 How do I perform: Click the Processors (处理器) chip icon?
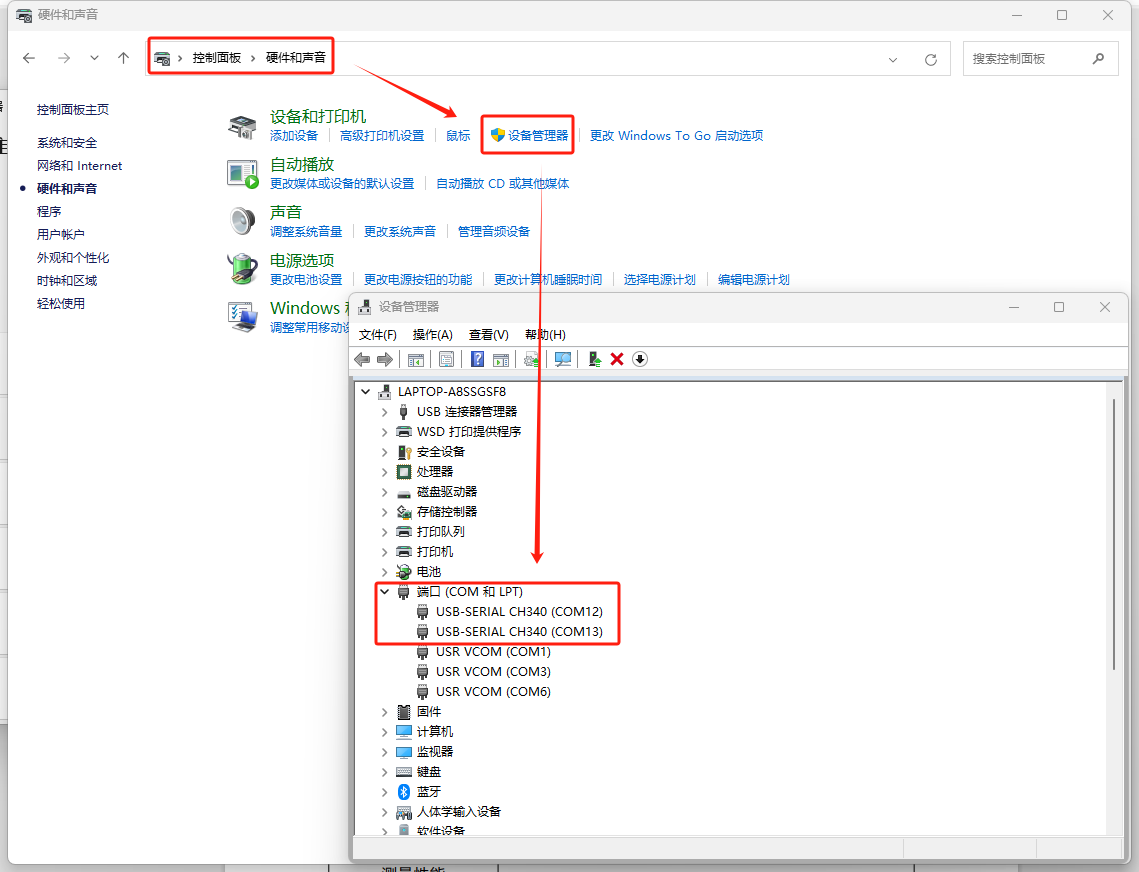click(404, 472)
